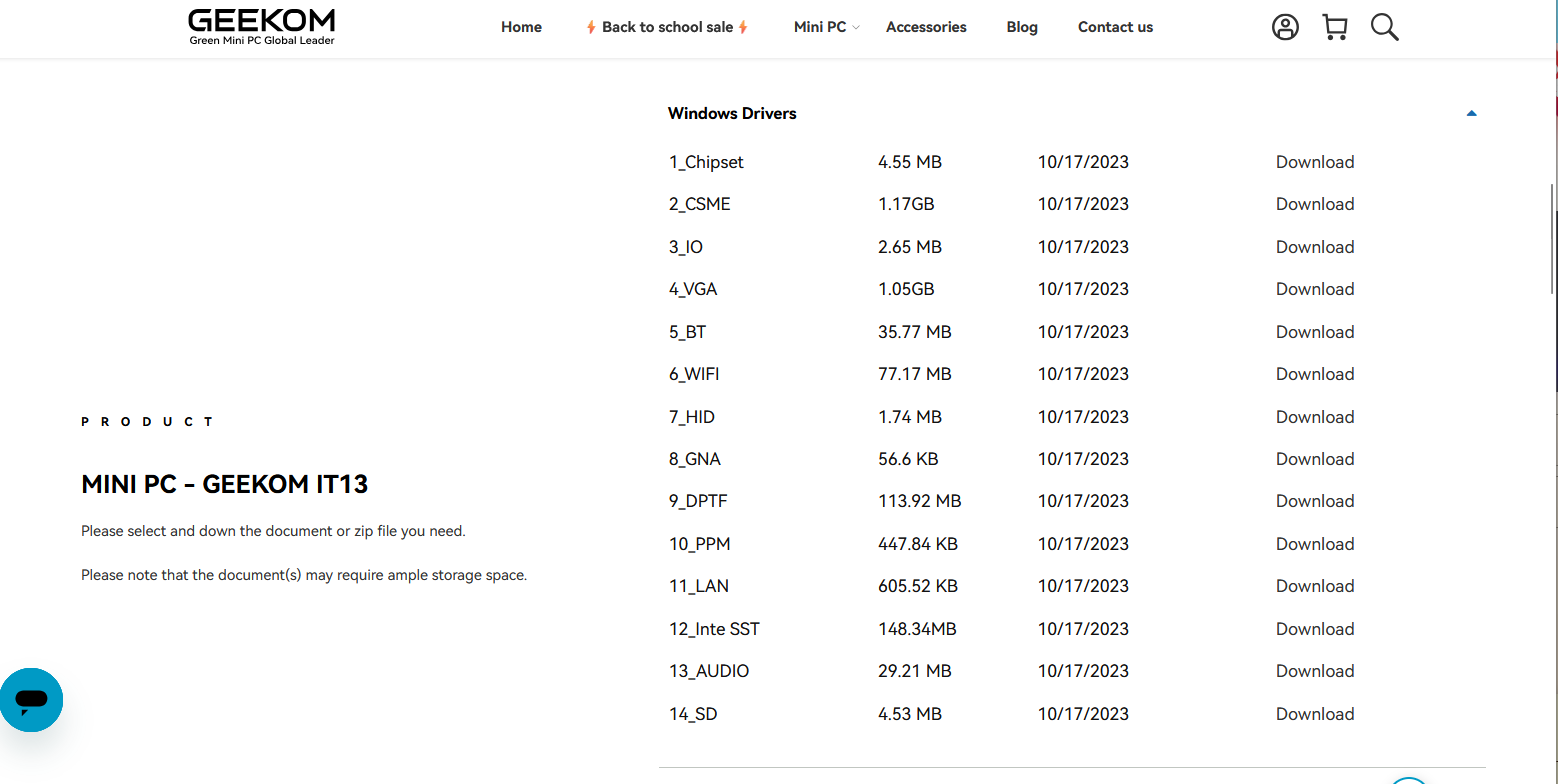Click the 9_DPTF file name
This screenshot has height=784, width=1558.
698,501
